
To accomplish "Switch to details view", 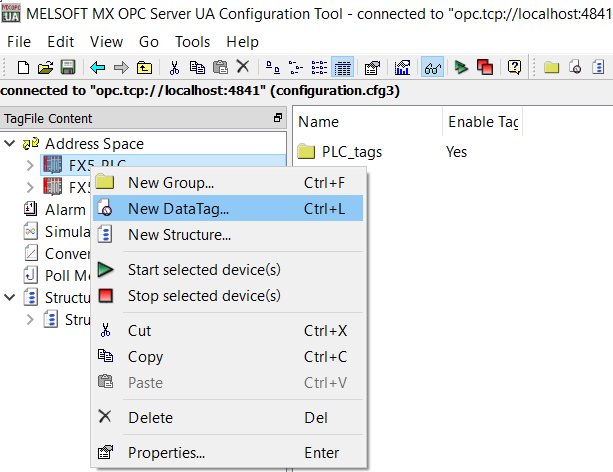I will coord(342,68).
